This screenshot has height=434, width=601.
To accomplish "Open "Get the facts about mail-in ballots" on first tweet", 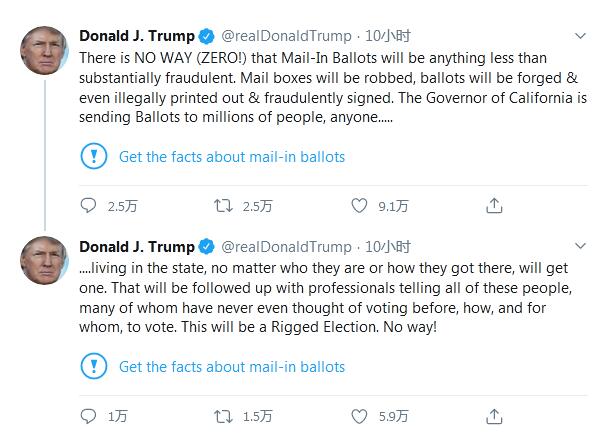I will [231, 157].
